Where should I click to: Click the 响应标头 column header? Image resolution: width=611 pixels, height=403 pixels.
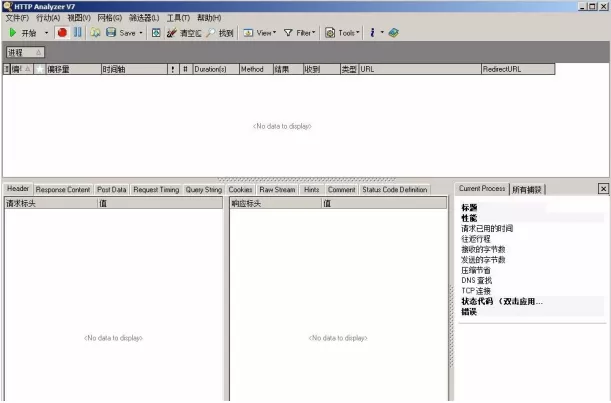[x=275, y=203]
